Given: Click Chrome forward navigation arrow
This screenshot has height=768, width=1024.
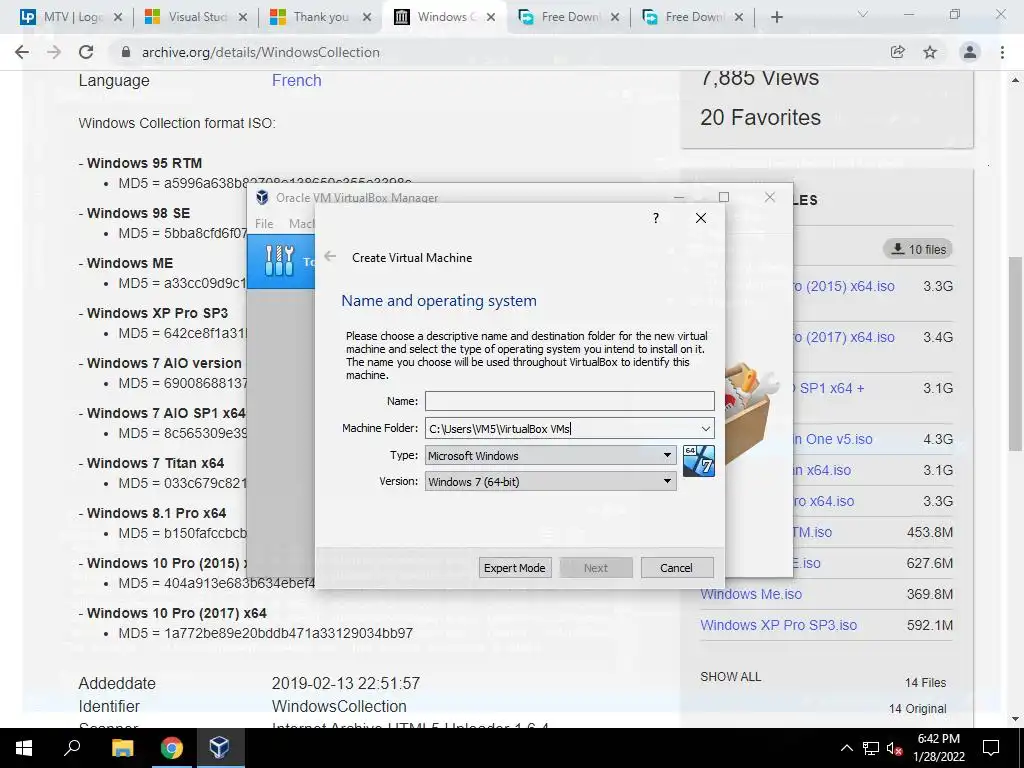Looking at the screenshot, I should (x=54, y=52).
